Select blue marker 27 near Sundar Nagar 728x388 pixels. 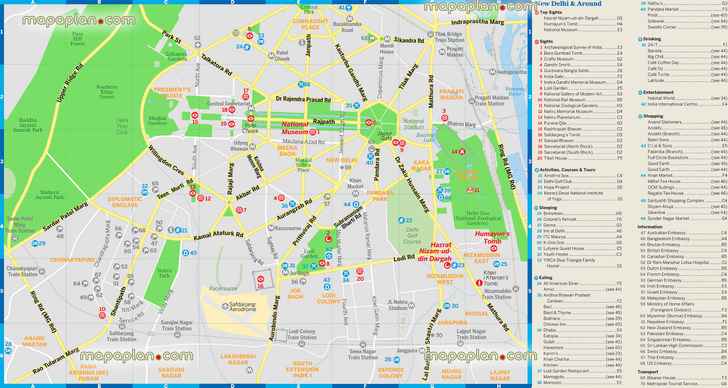tap(447, 172)
